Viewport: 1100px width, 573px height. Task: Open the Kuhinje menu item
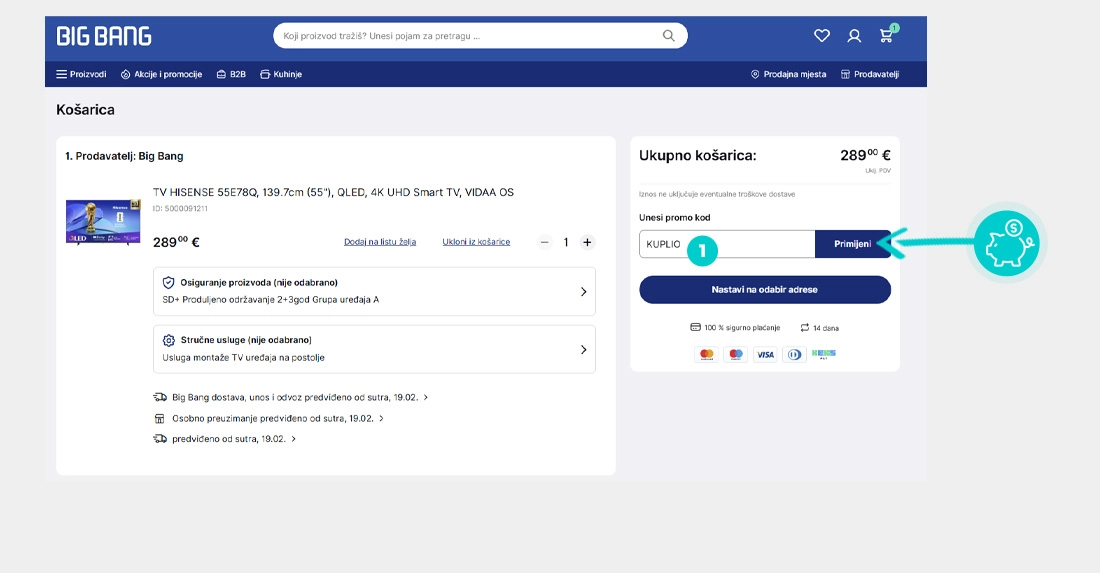coord(281,74)
